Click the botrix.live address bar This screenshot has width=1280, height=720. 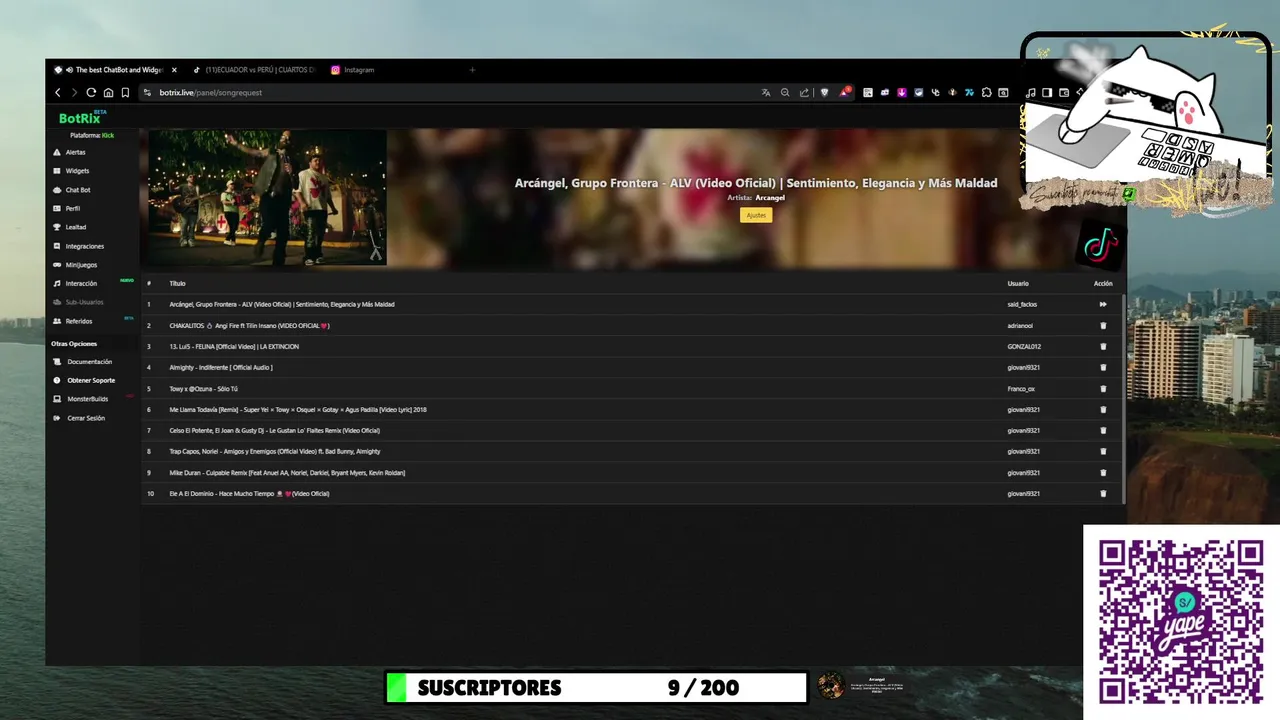[450, 92]
